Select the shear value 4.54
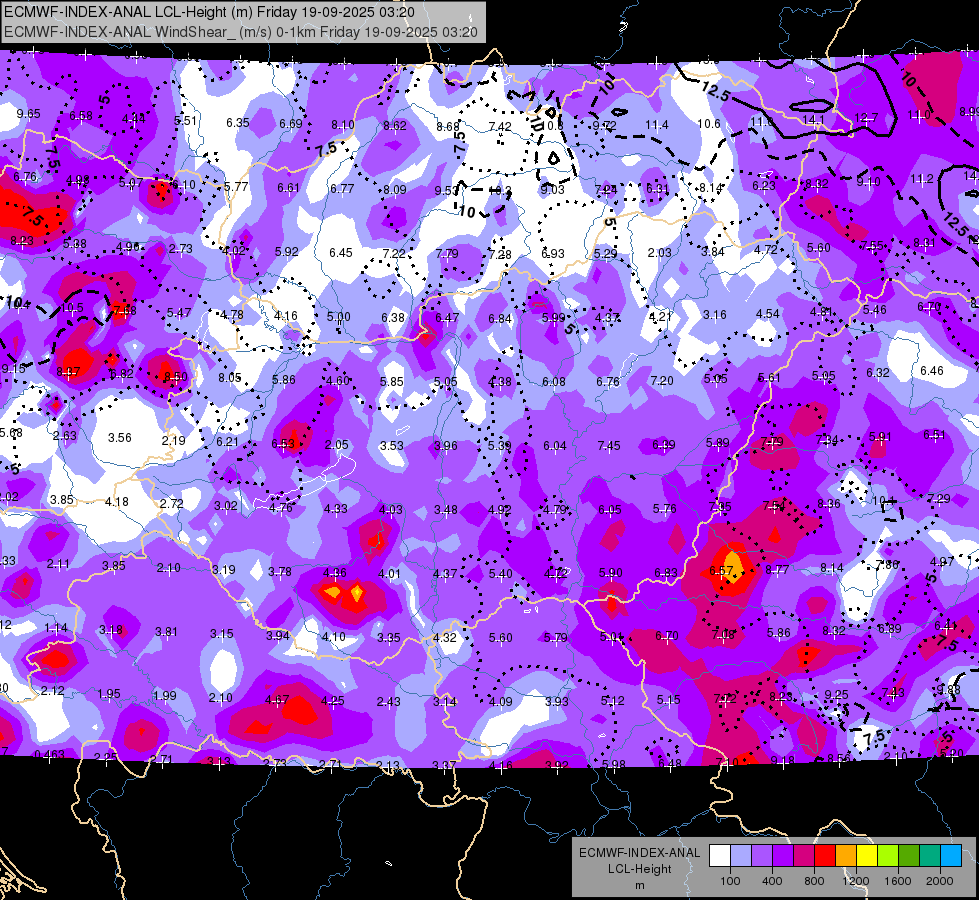 (768, 314)
